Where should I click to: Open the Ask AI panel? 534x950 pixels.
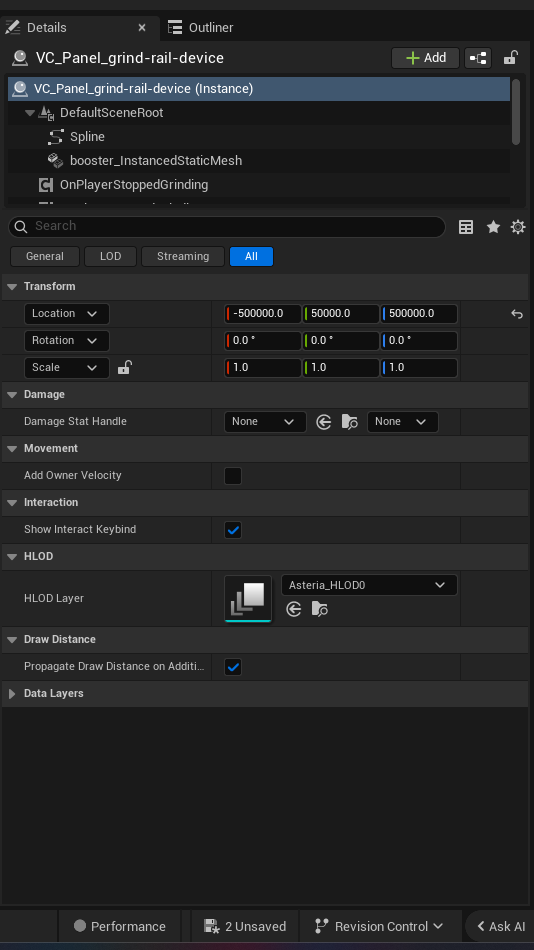pos(501,926)
